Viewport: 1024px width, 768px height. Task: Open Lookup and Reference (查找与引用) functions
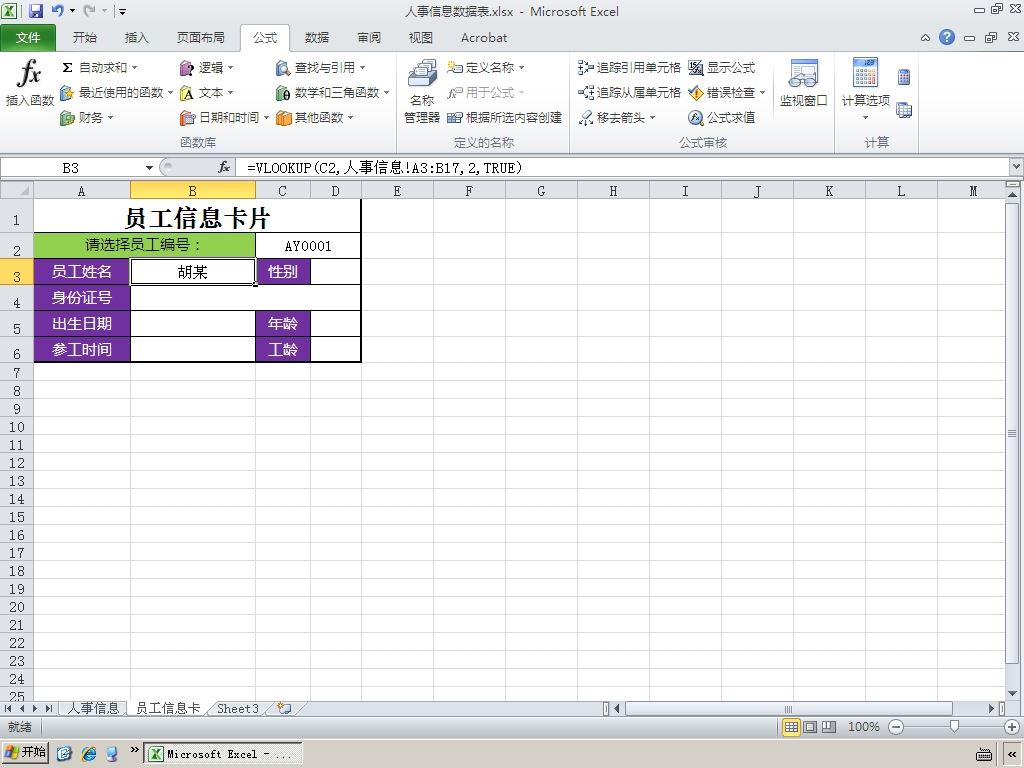320,68
